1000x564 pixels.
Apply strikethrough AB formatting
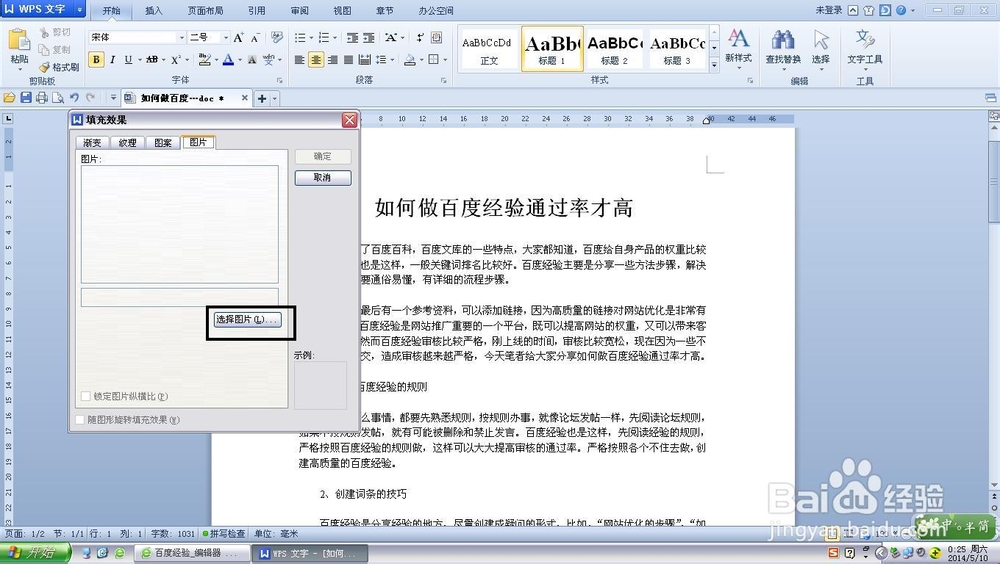tap(152, 59)
